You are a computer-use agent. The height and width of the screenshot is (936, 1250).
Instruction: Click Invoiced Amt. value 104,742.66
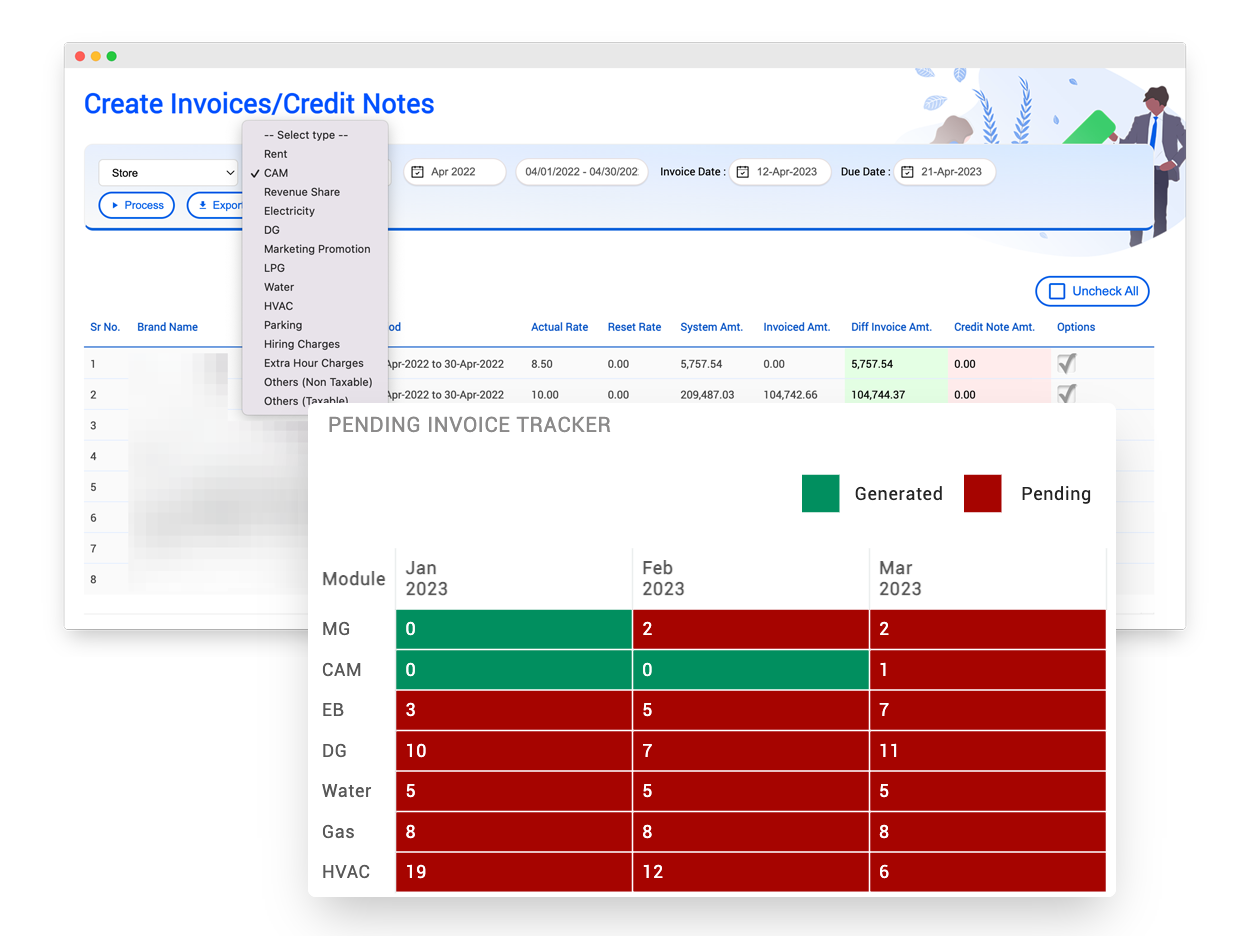click(x=790, y=395)
